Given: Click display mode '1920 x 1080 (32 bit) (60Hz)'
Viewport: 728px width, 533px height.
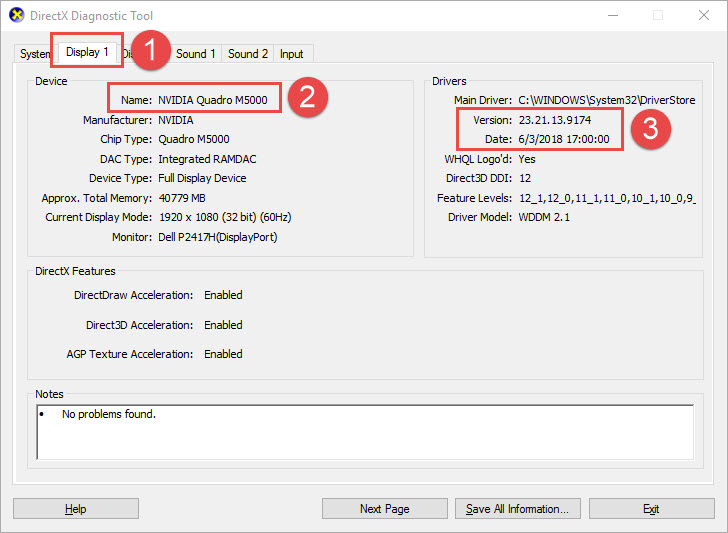Looking at the screenshot, I should pyautogui.click(x=225, y=217).
